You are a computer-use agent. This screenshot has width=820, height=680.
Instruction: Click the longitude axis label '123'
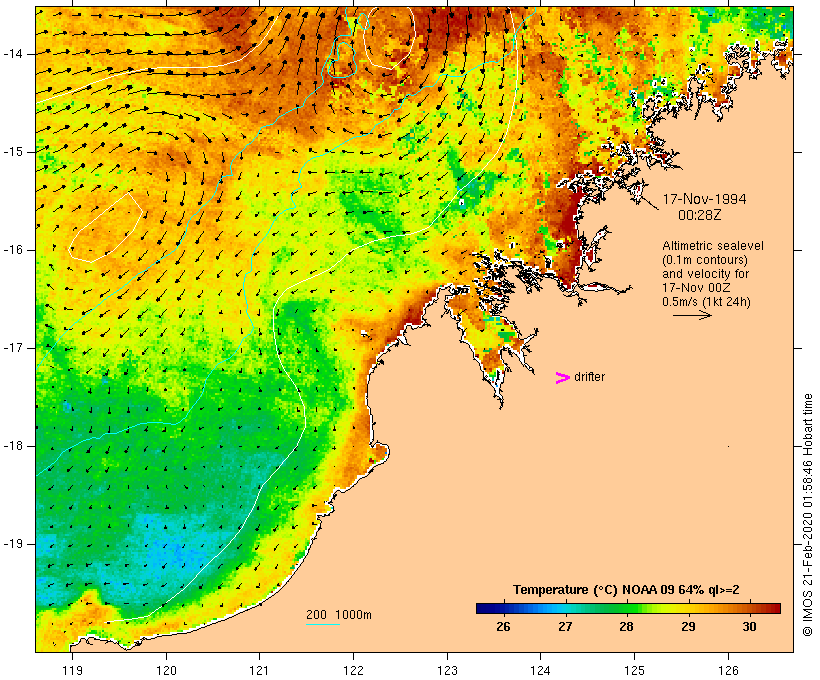(x=447, y=670)
